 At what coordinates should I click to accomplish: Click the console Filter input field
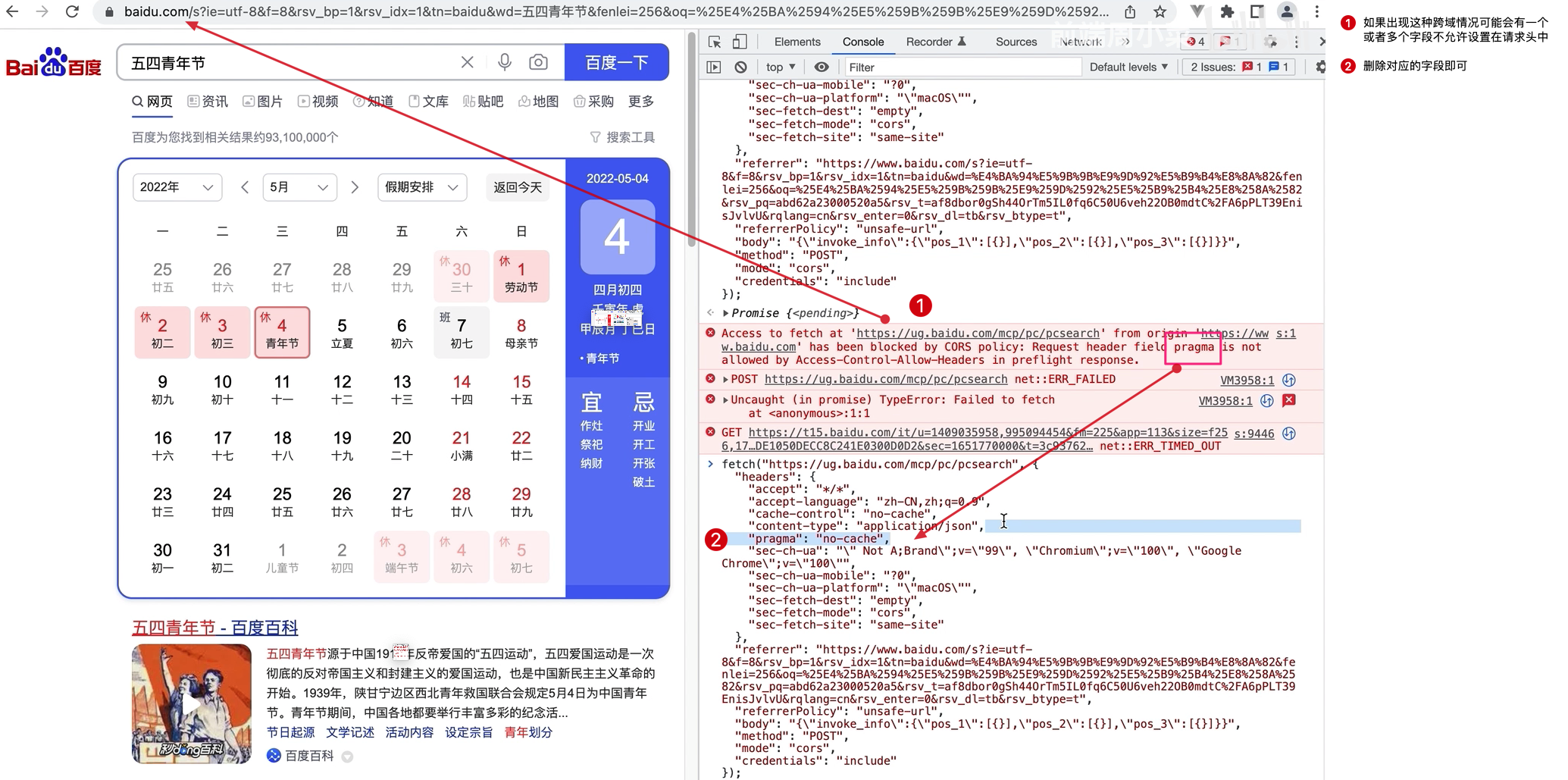point(962,67)
